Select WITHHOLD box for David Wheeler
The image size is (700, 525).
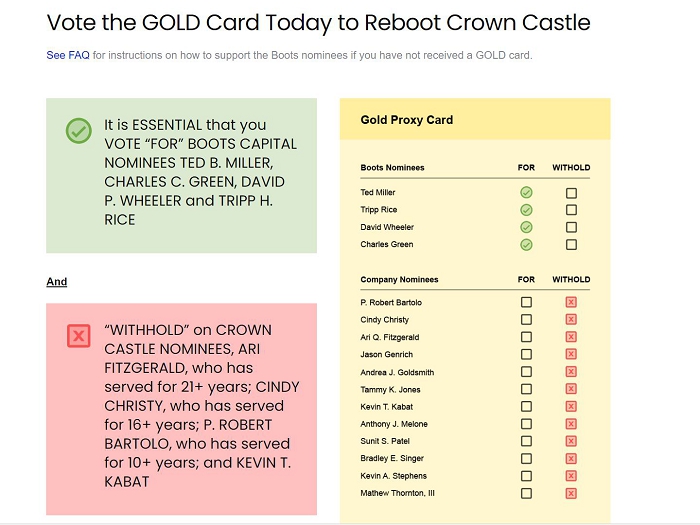[x=571, y=227]
